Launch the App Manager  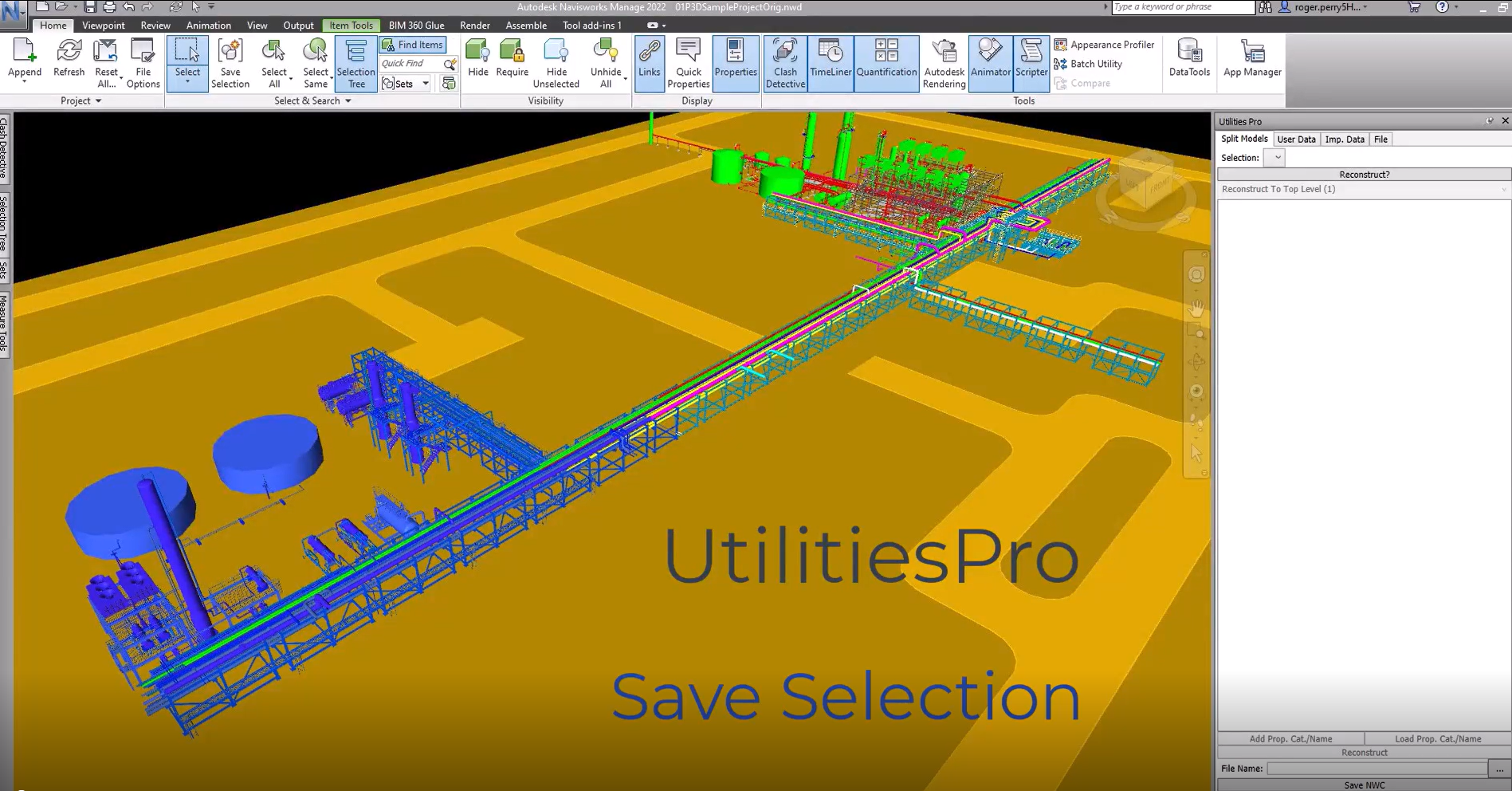[x=1252, y=59]
